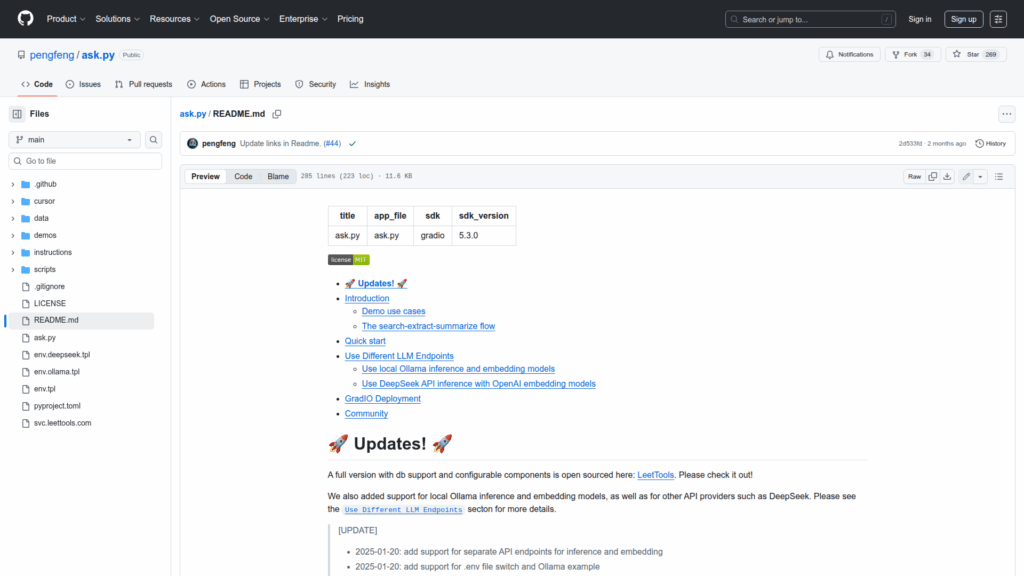This screenshot has height=576, width=1024.
Task: Copy the README.md file path
Action: tap(277, 114)
